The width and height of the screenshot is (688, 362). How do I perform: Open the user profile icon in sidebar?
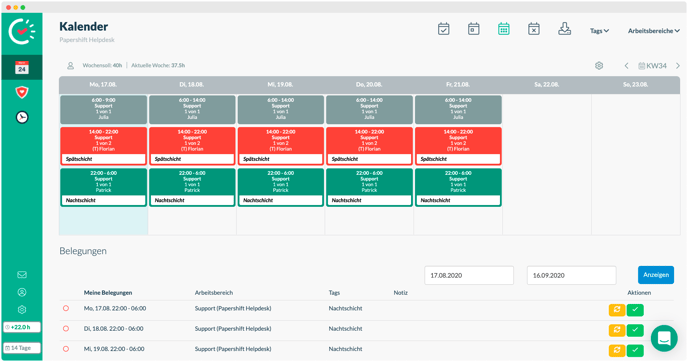pos(22,292)
